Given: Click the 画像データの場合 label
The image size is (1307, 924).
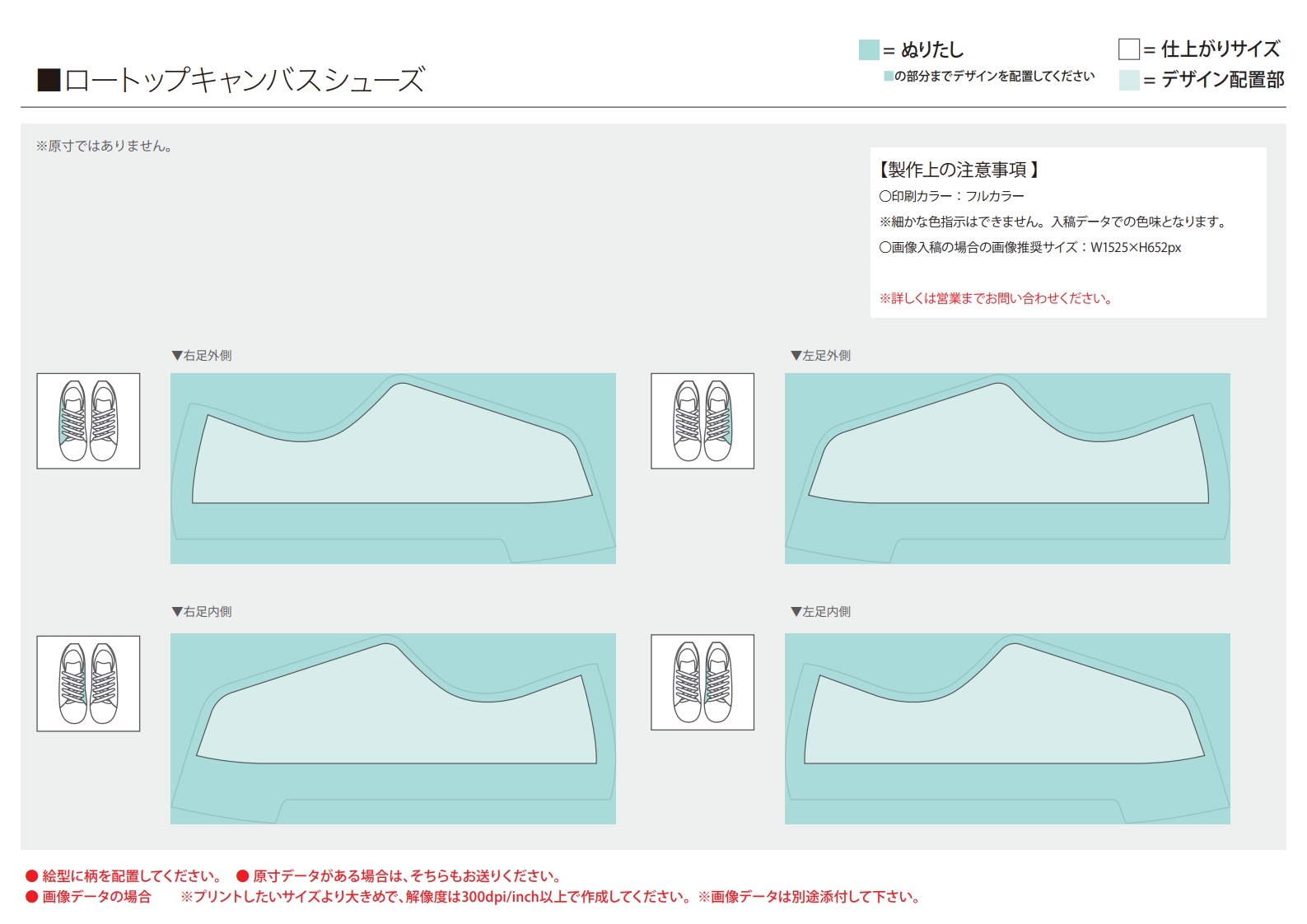Looking at the screenshot, I should pos(89,897).
